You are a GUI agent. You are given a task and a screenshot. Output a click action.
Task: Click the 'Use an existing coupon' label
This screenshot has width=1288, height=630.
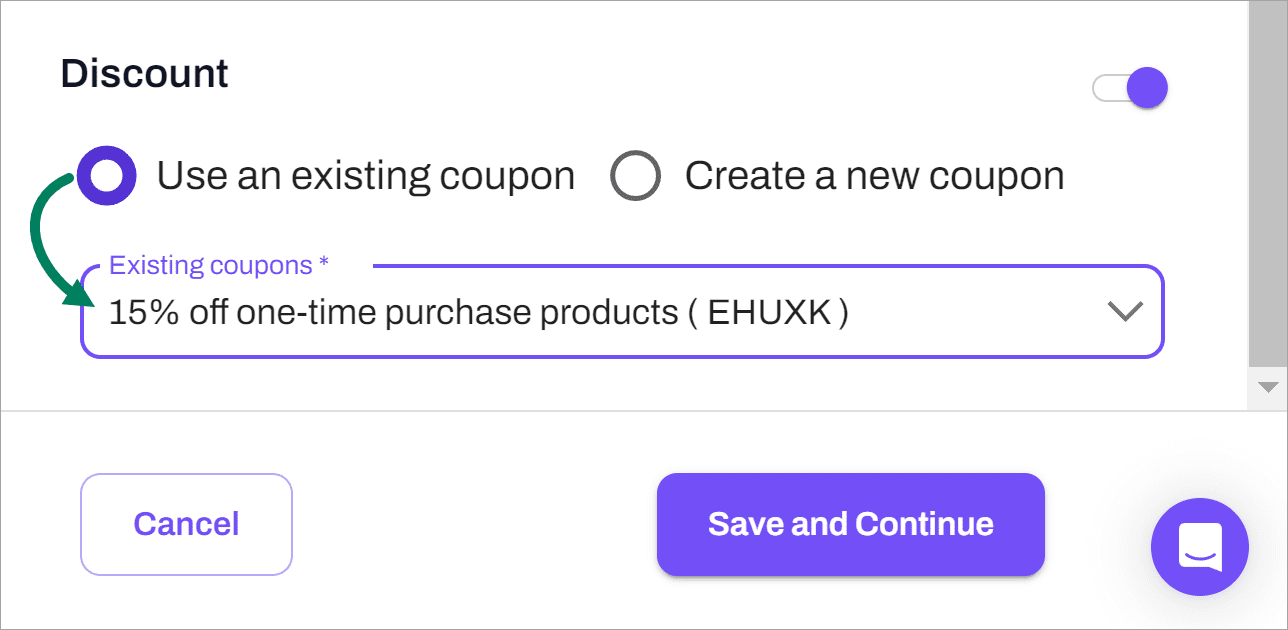tap(365, 176)
